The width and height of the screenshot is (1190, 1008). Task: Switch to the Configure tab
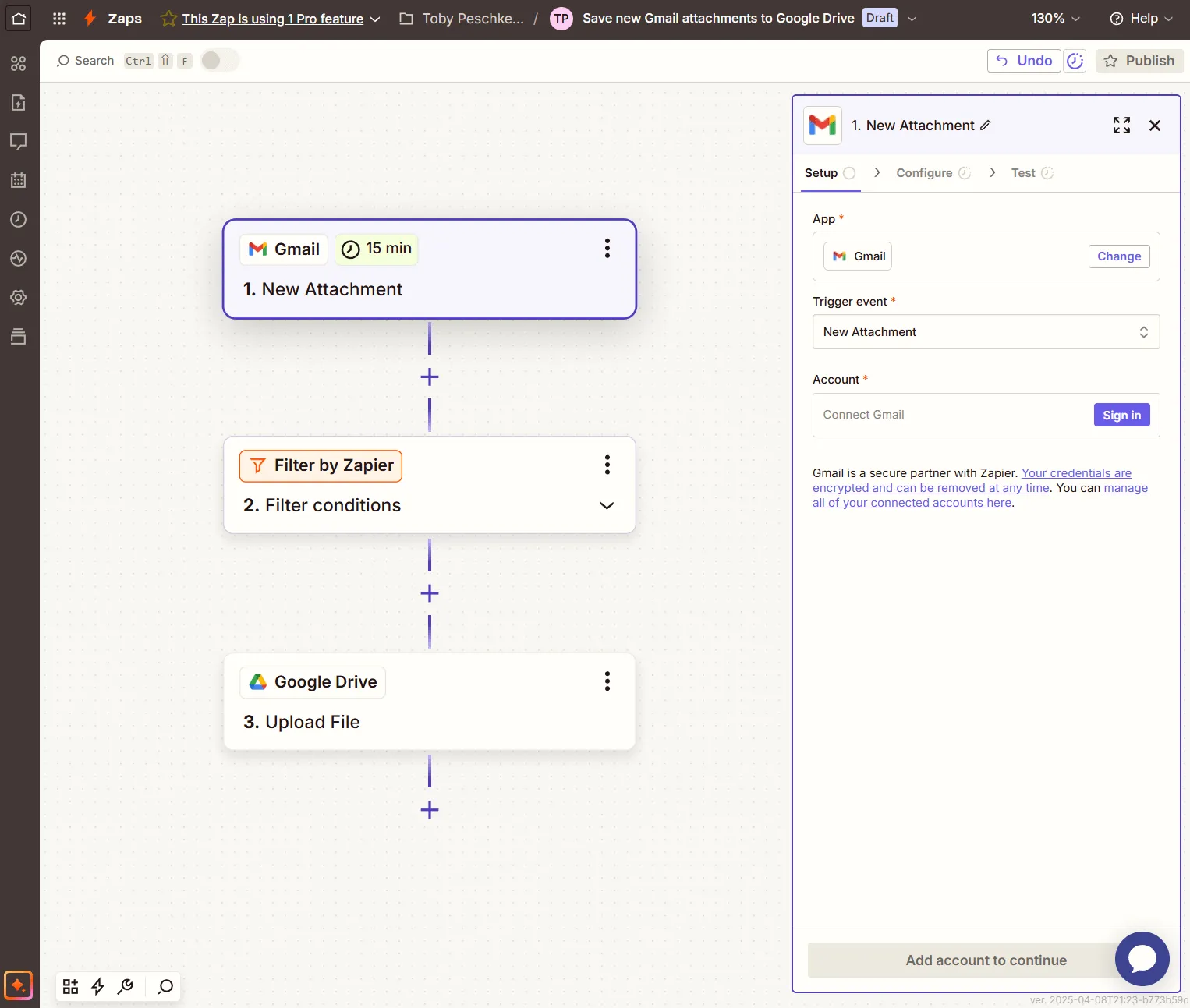[x=933, y=173]
